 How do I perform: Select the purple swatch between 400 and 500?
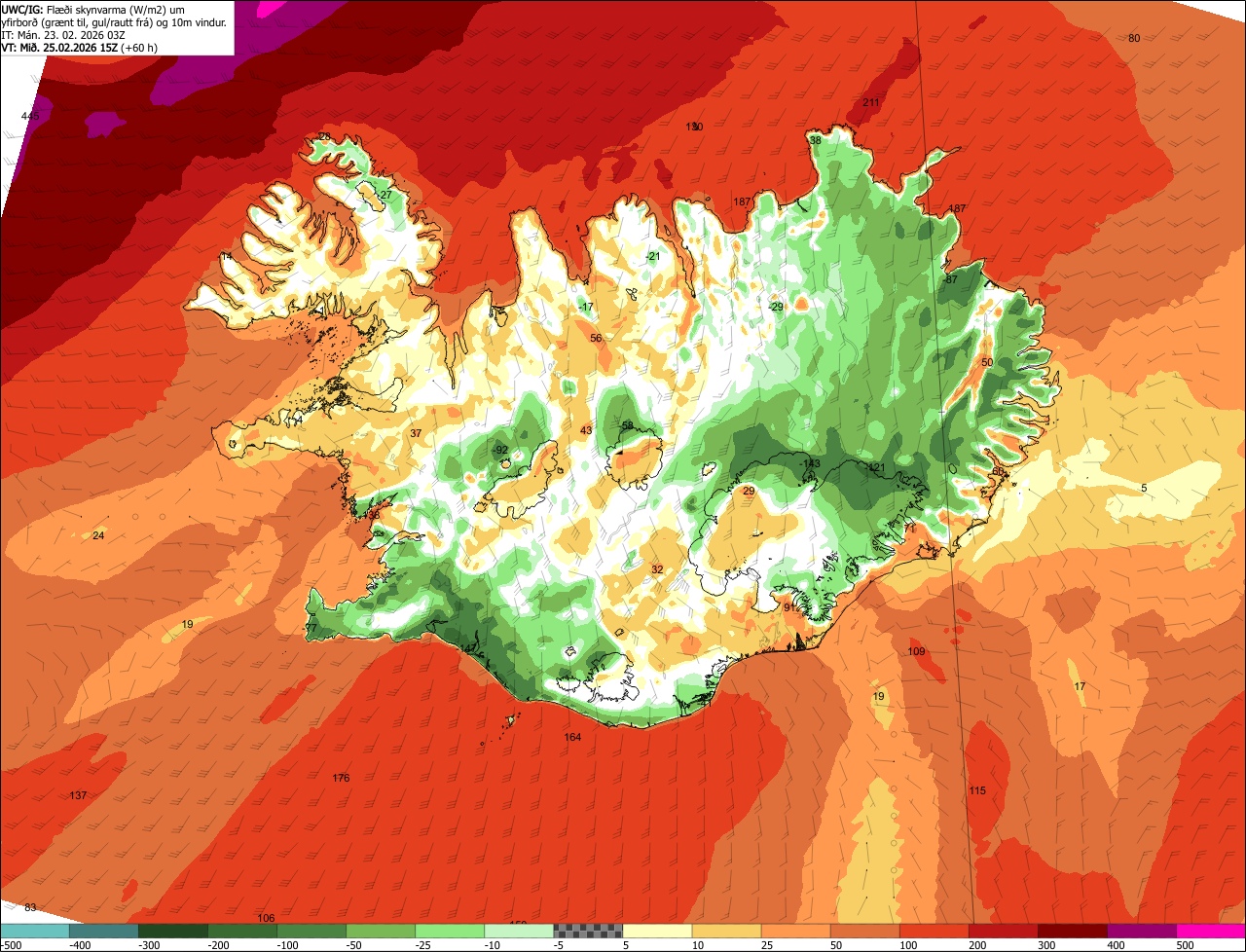coord(1142,931)
